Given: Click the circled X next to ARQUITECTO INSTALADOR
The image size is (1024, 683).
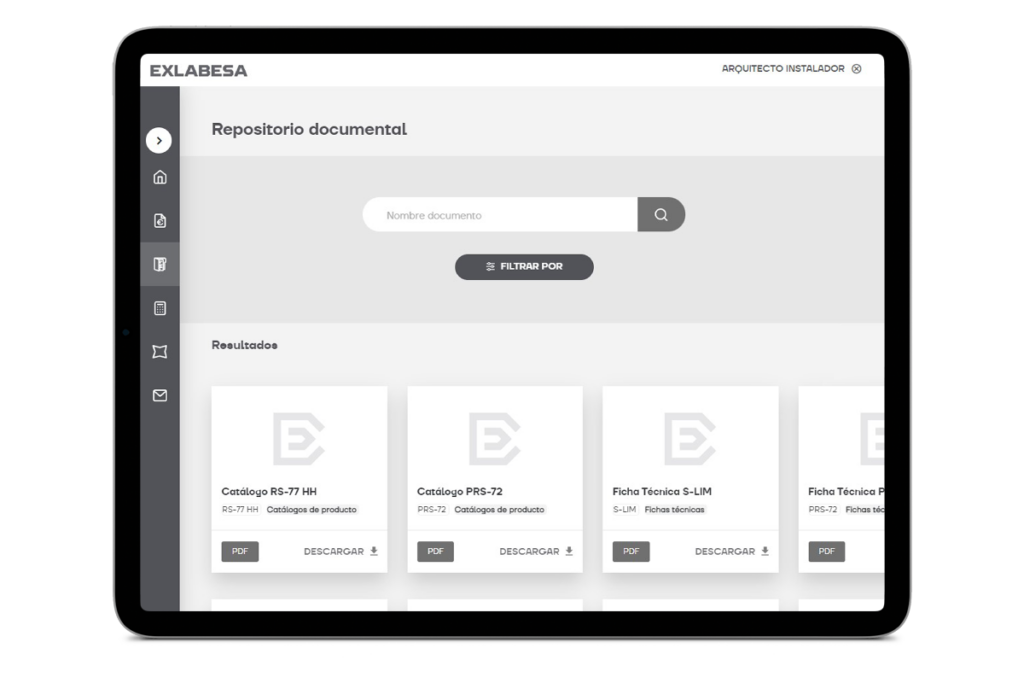Looking at the screenshot, I should [856, 69].
